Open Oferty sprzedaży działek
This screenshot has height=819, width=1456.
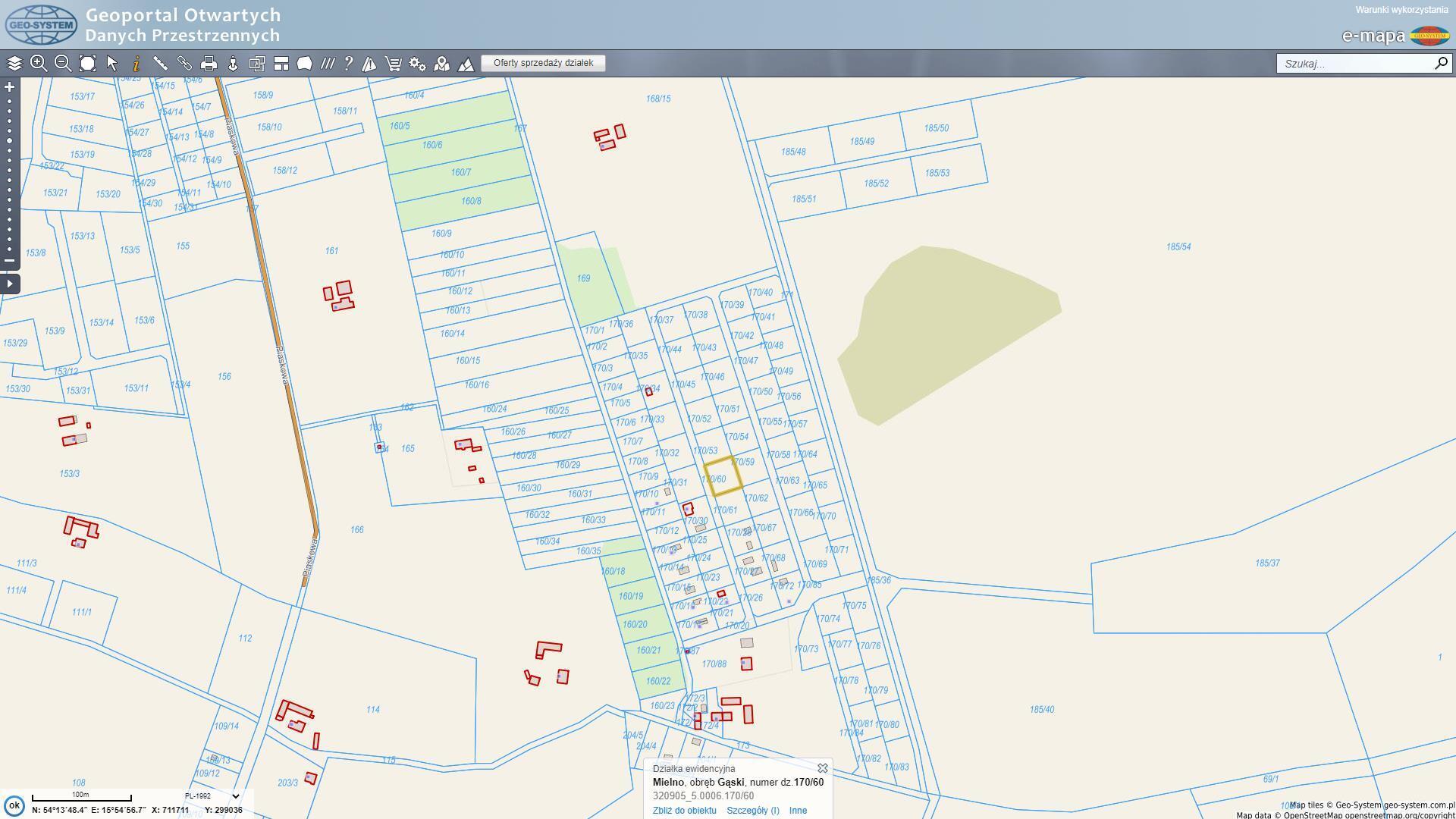click(543, 63)
